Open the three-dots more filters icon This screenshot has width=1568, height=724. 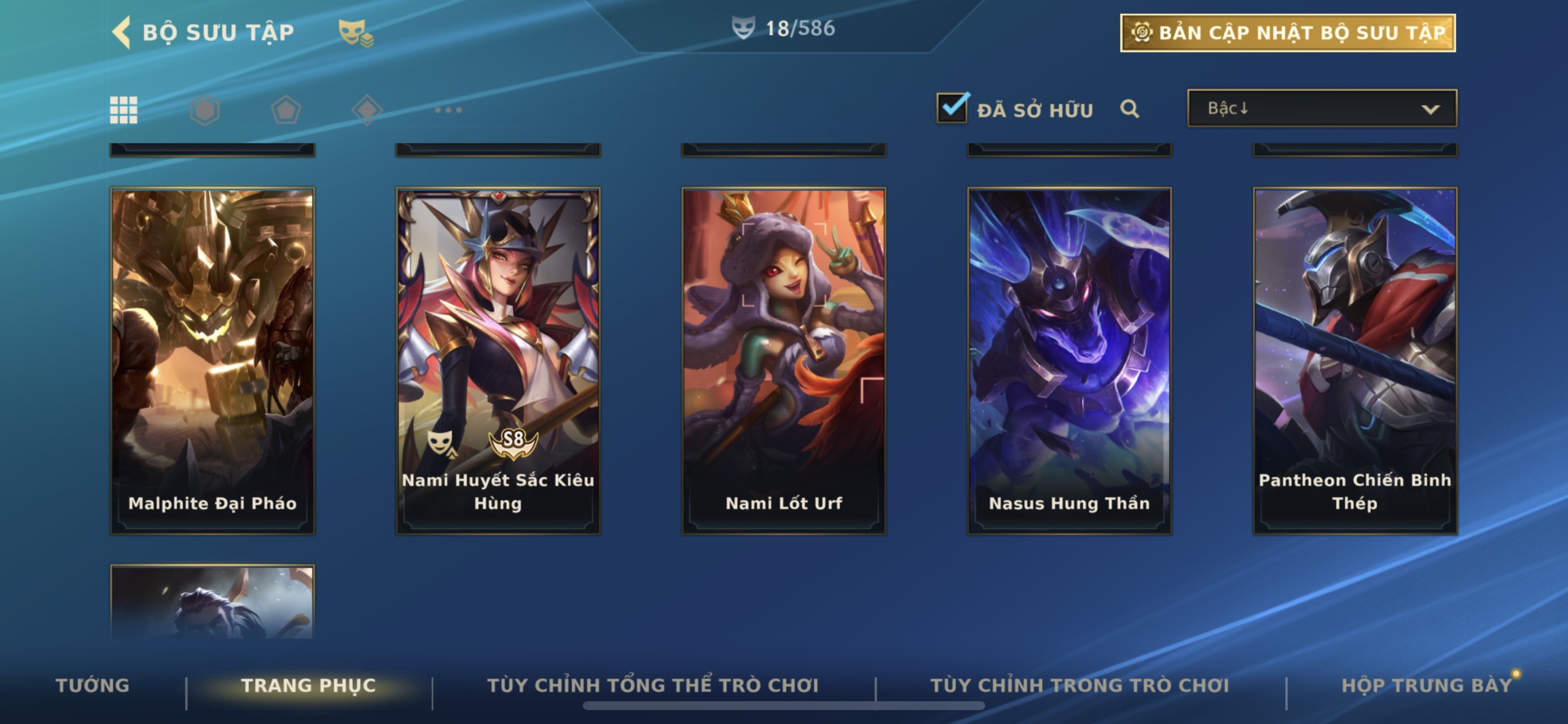tap(448, 110)
